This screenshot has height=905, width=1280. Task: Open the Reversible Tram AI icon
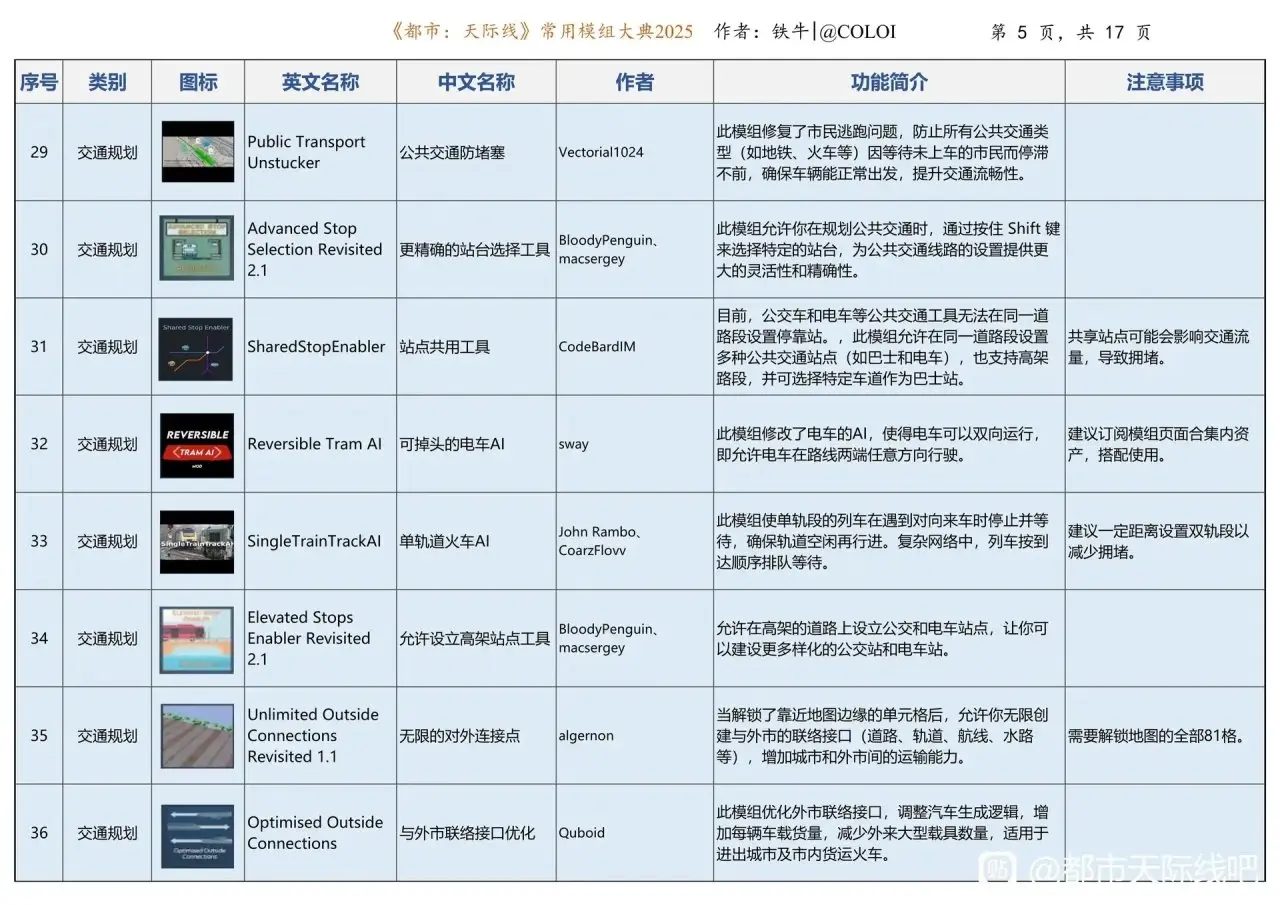pos(197,444)
